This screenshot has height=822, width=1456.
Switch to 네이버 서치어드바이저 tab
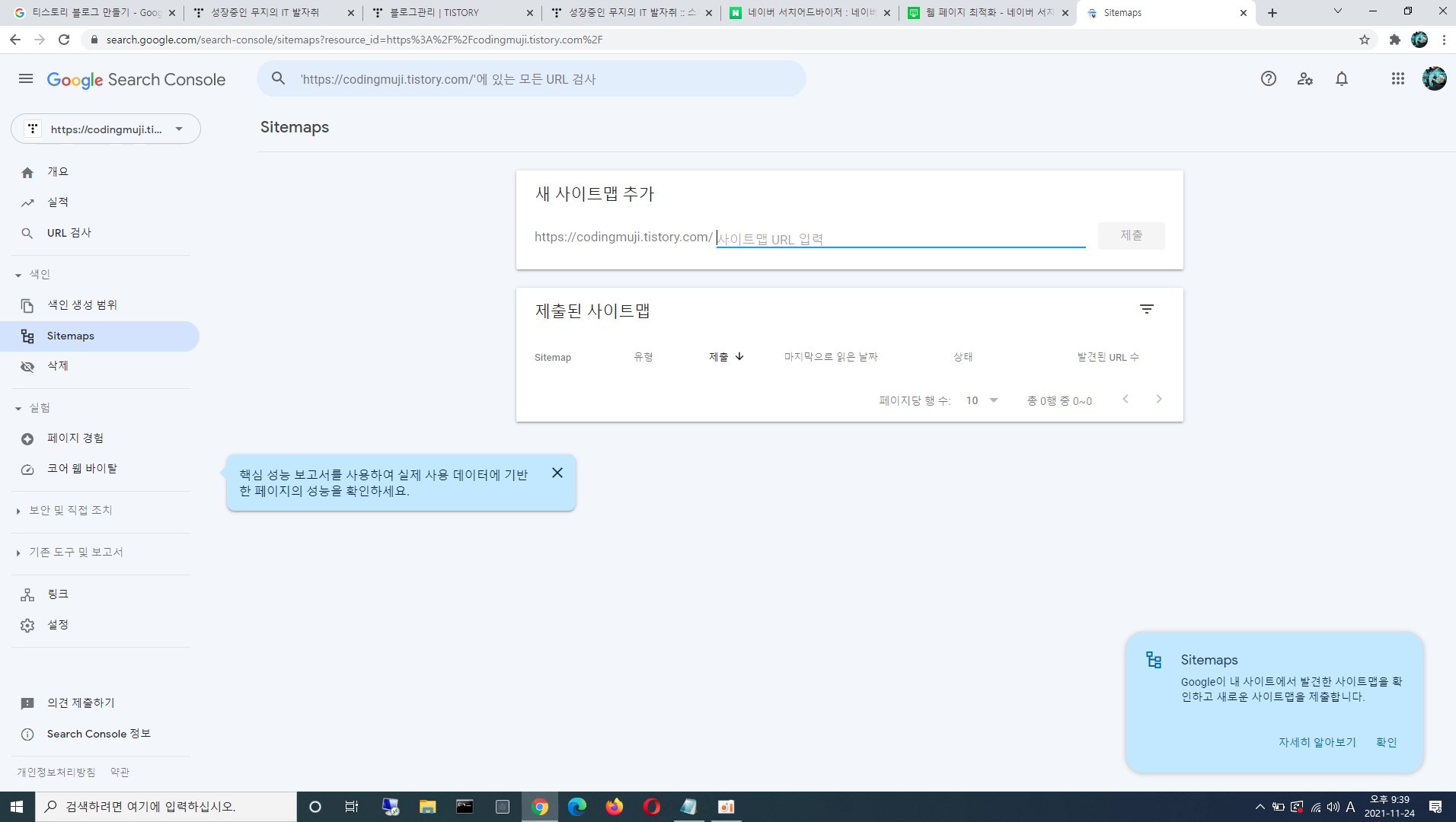[809, 13]
